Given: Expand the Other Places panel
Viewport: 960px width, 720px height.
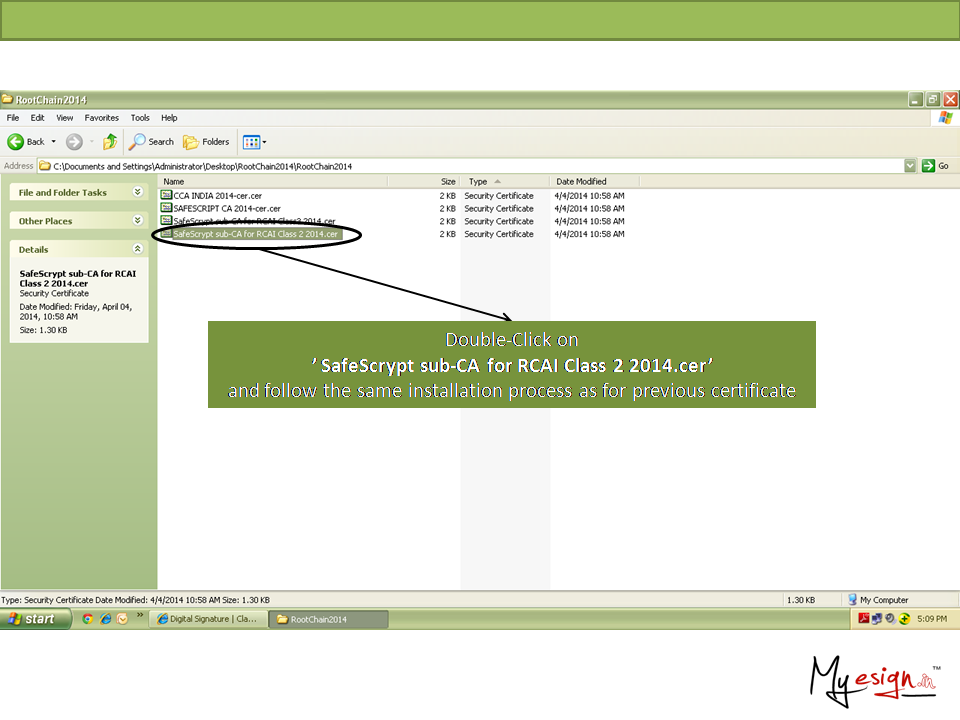Looking at the screenshot, I should (138, 221).
